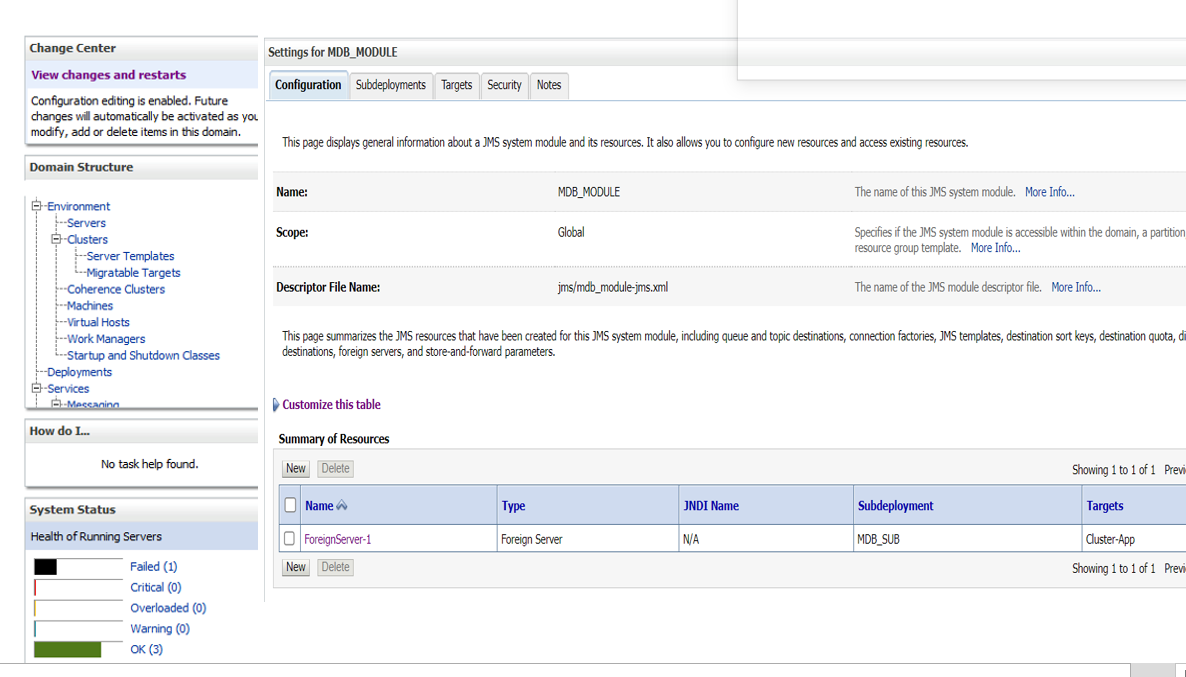Sort table by Subdeployment column header
Screen dimensions: 1186x677
pos(896,506)
